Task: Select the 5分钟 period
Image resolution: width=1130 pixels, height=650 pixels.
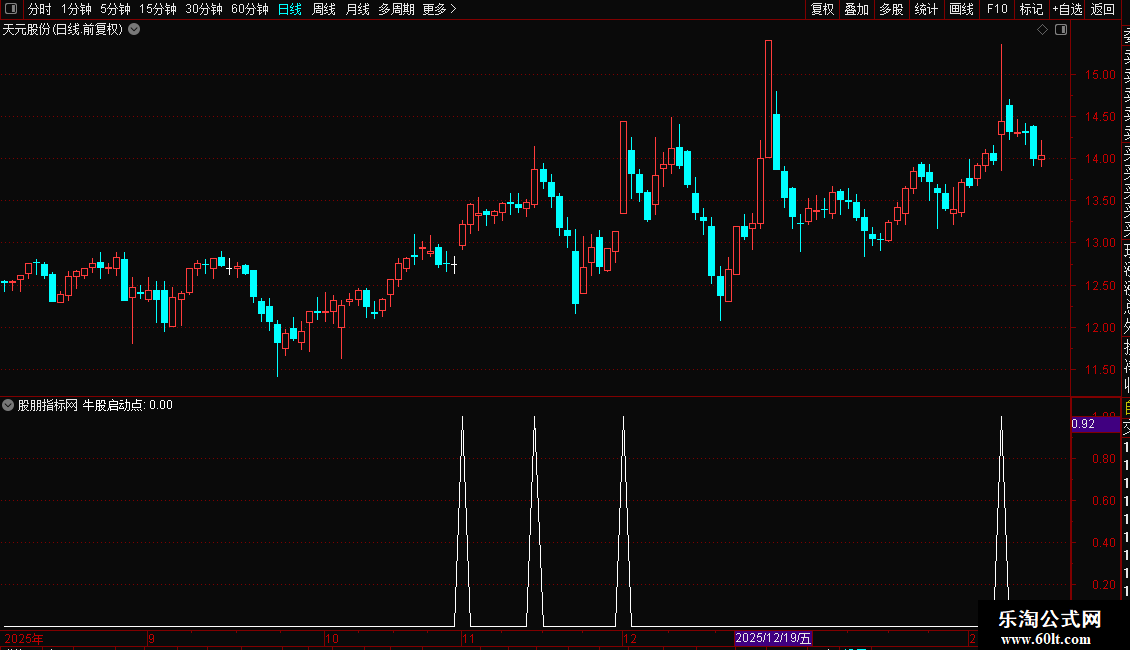Action: 115,9
